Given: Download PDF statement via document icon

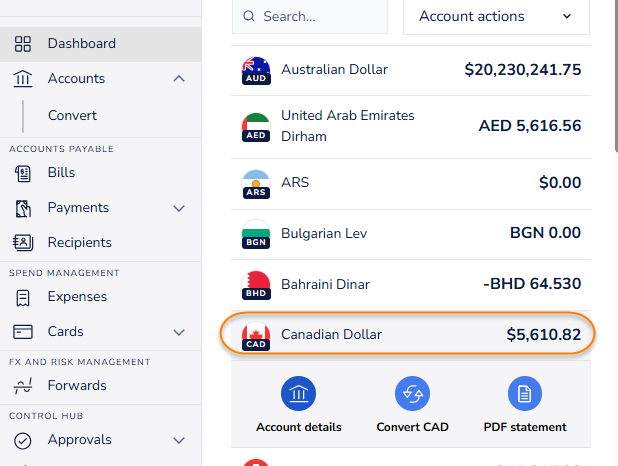Looking at the screenshot, I should pyautogui.click(x=525, y=394).
